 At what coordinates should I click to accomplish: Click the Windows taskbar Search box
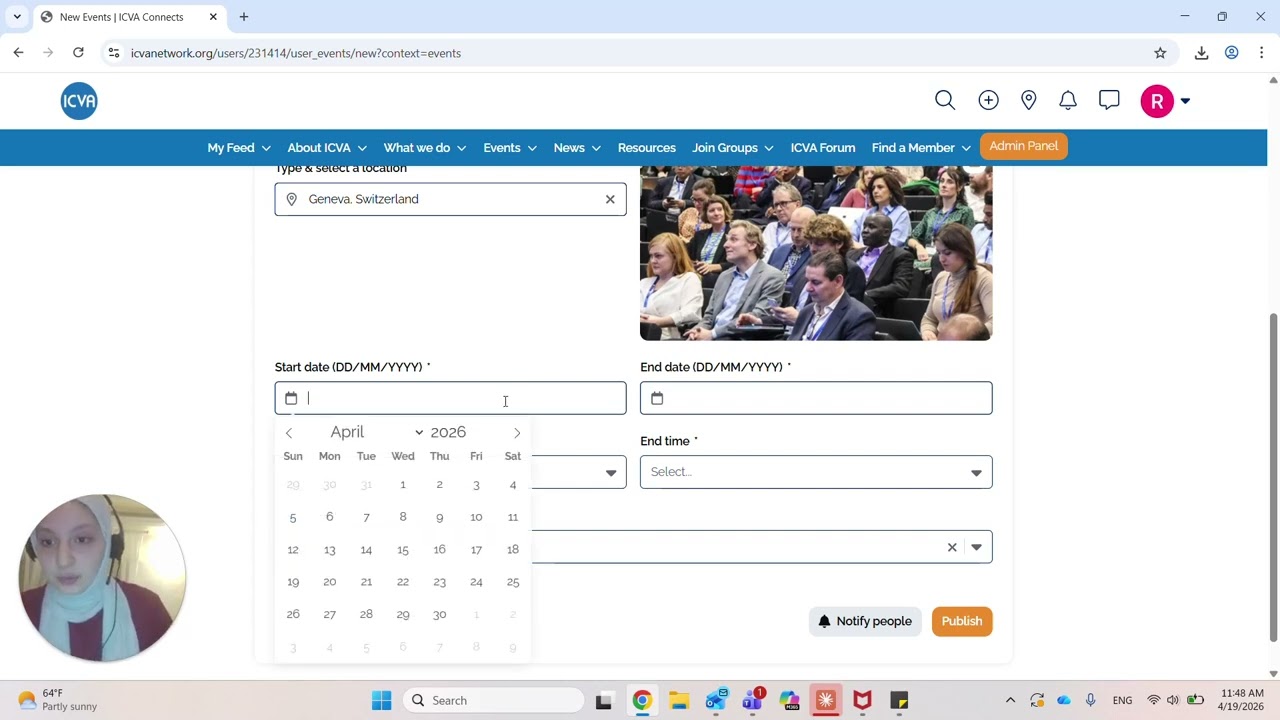[x=494, y=700]
